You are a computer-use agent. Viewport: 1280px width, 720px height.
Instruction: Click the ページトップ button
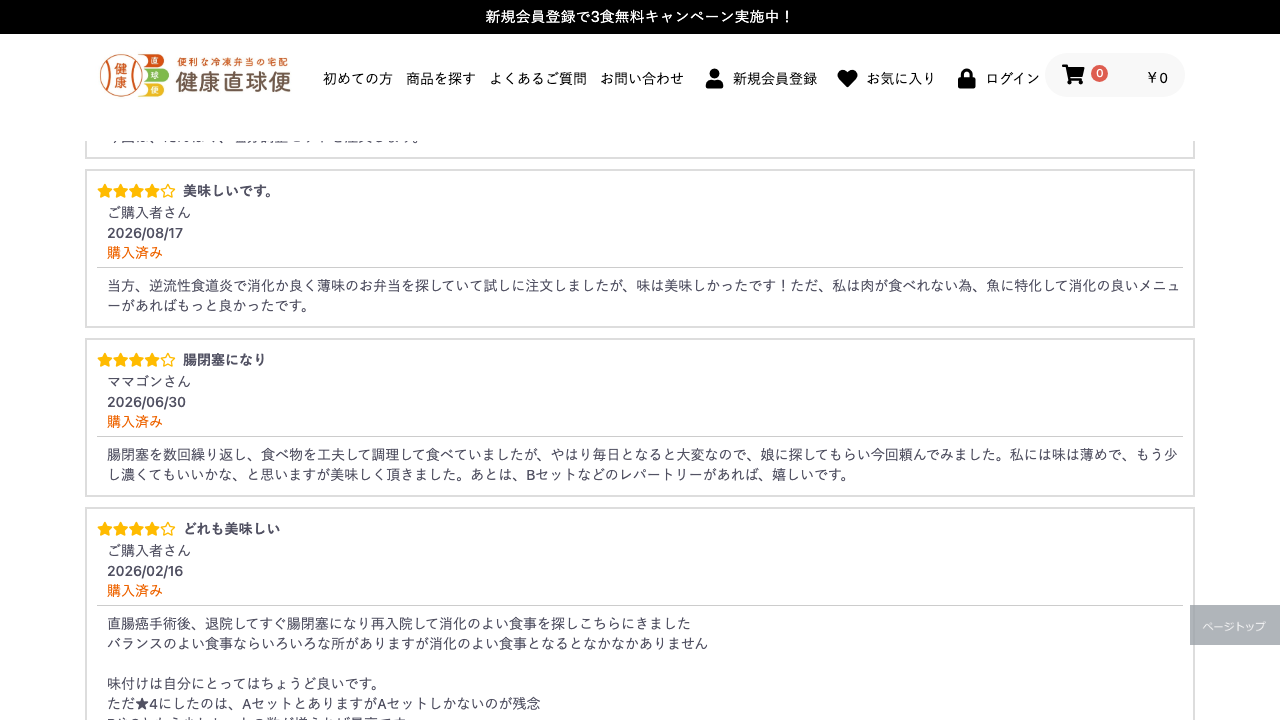click(1235, 625)
